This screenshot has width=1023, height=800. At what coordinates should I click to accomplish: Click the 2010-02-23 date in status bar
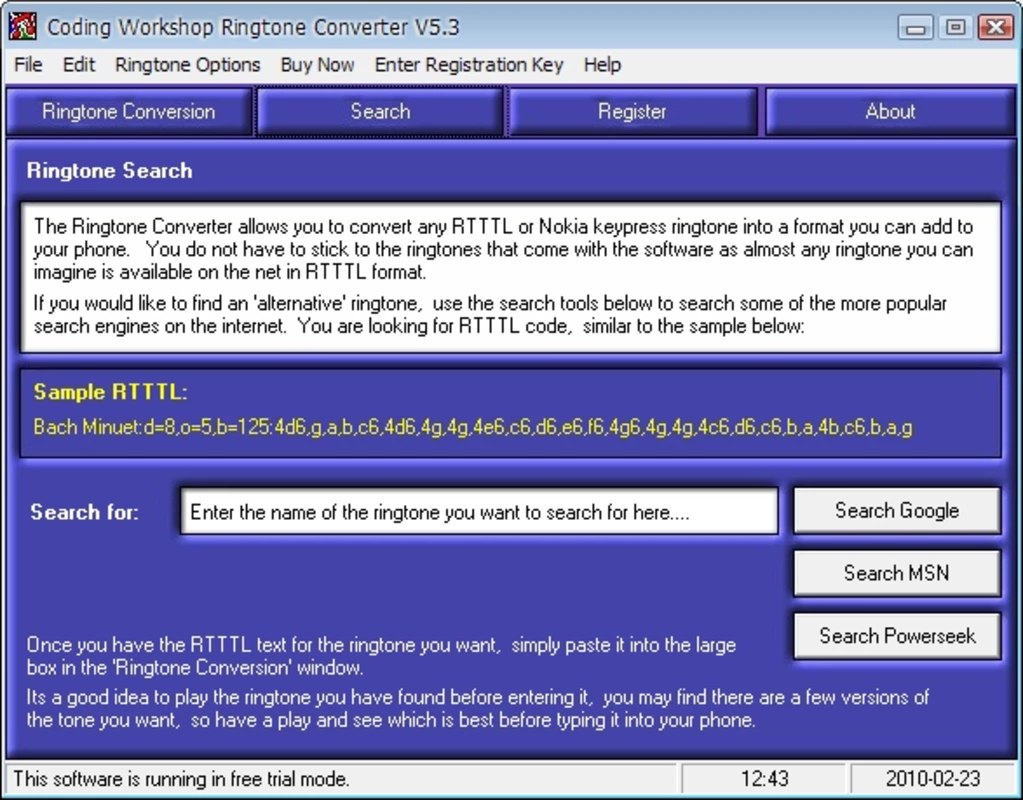click(x=932, y=778)
